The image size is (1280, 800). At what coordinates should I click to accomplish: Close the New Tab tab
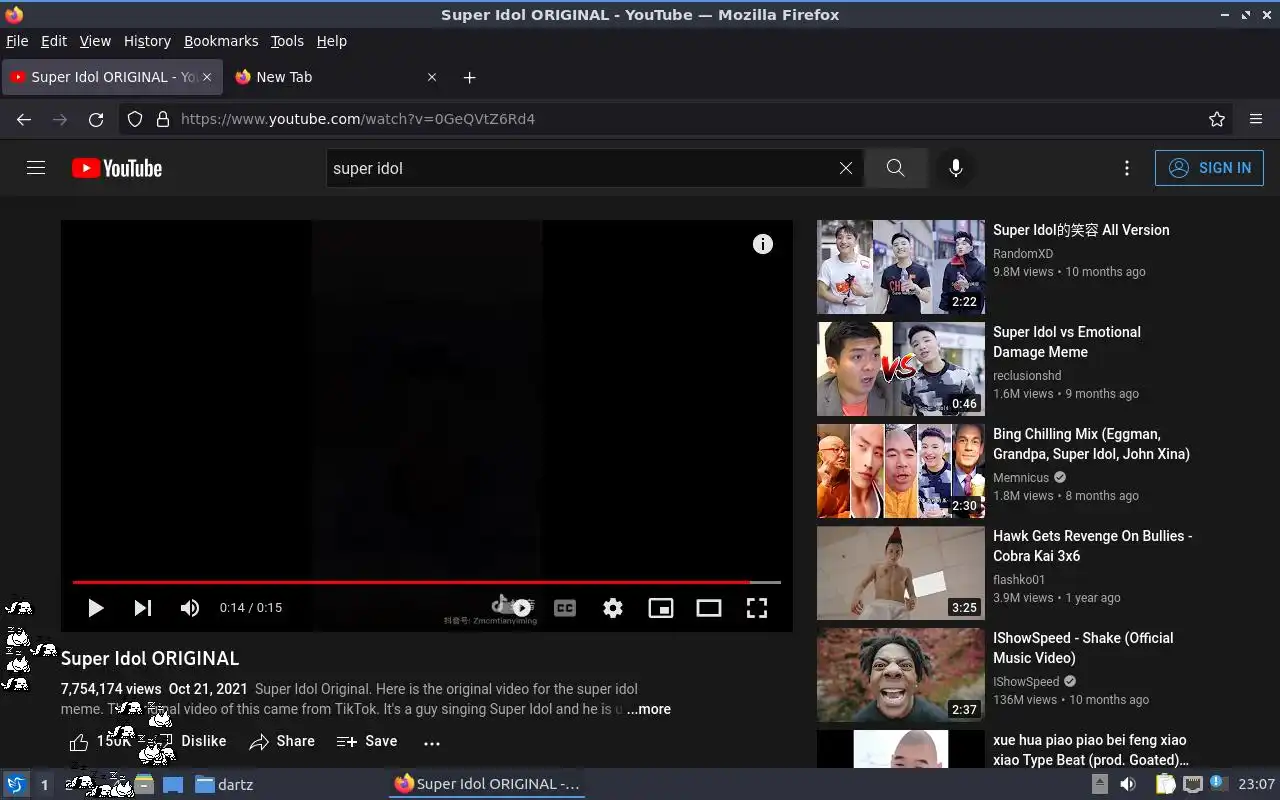click(x=432, y=77)
